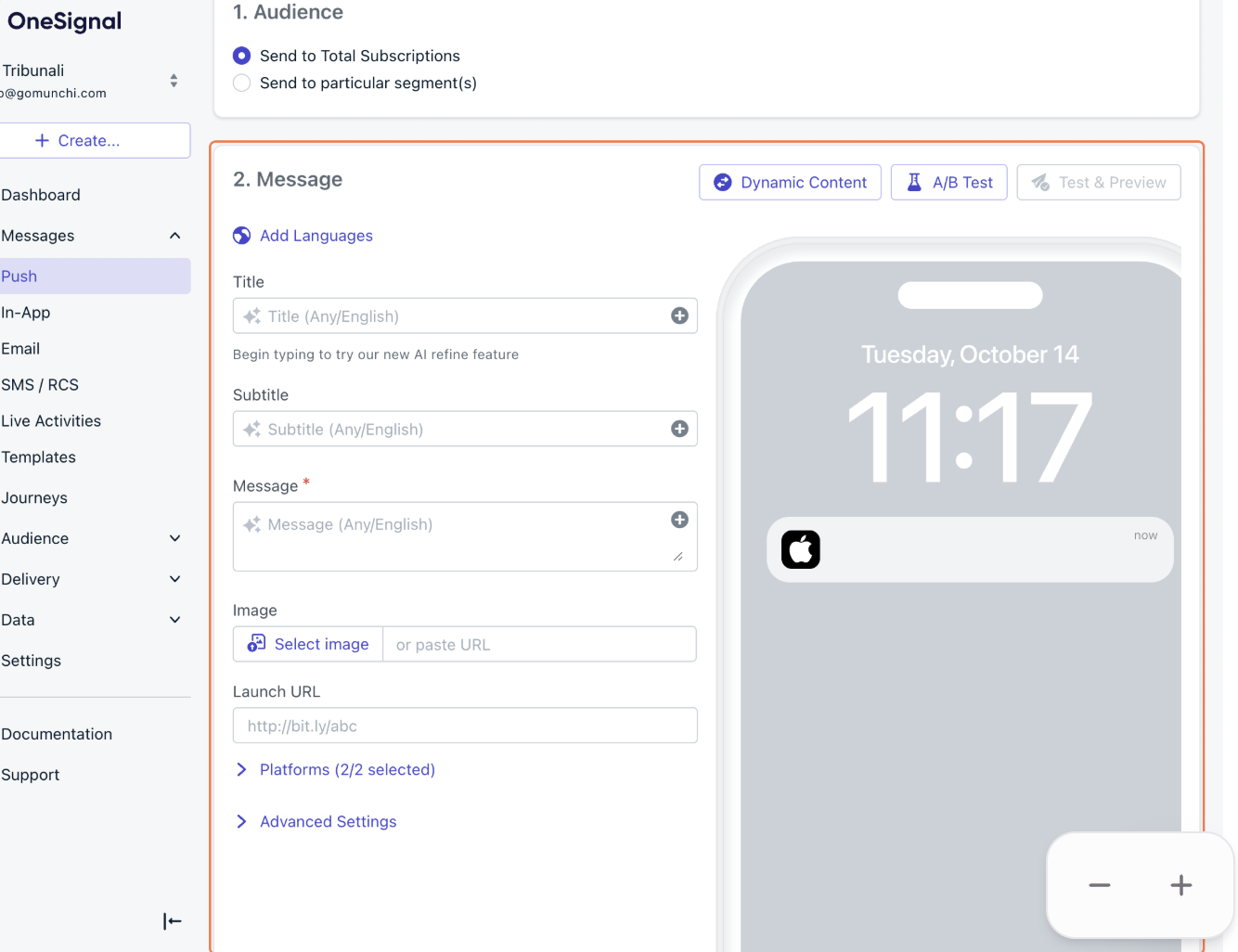1238x952 pixels.
Task: Click the Add Languages globe icon
Action: (241, 236)
